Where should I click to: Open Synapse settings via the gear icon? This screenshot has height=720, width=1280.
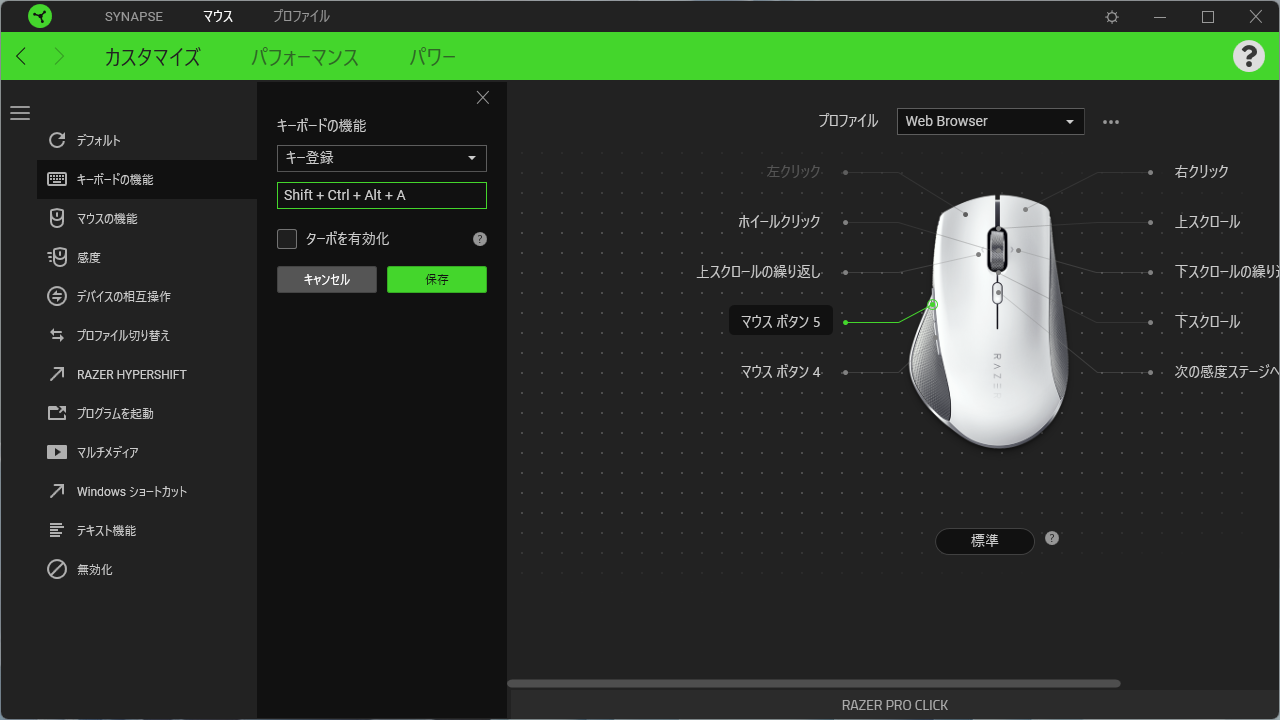tap(1111, 16)
